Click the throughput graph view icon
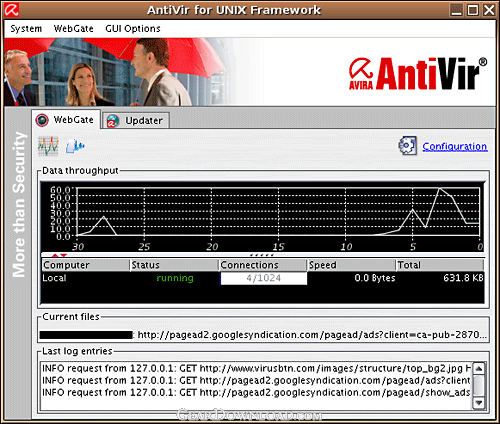This screenshot has width=500, height=424. (x=48, y=146)
